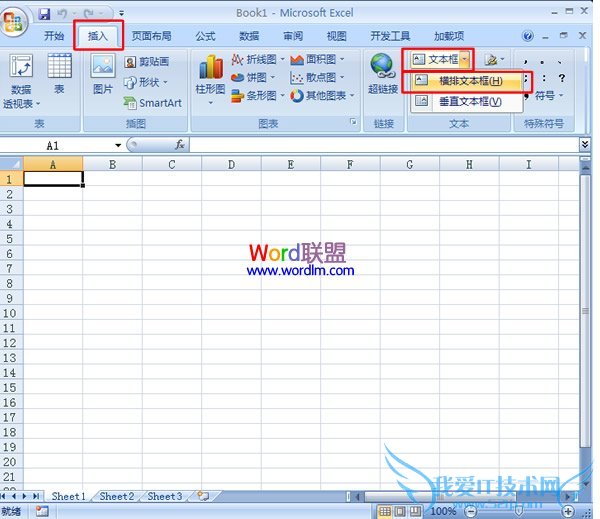Zoom in with plus button

tap(568, 511)
